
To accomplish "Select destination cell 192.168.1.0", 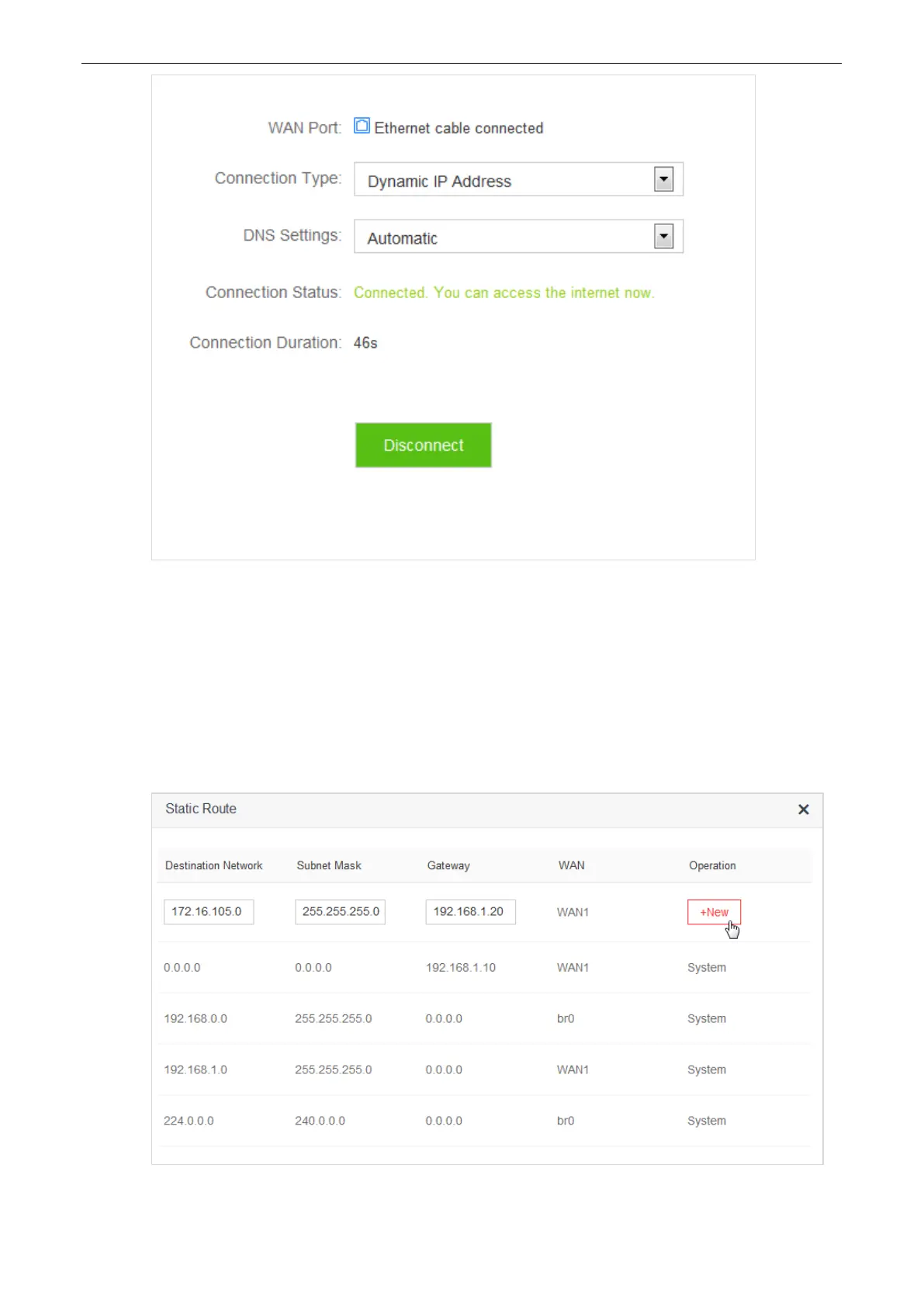I will 196,1070.
